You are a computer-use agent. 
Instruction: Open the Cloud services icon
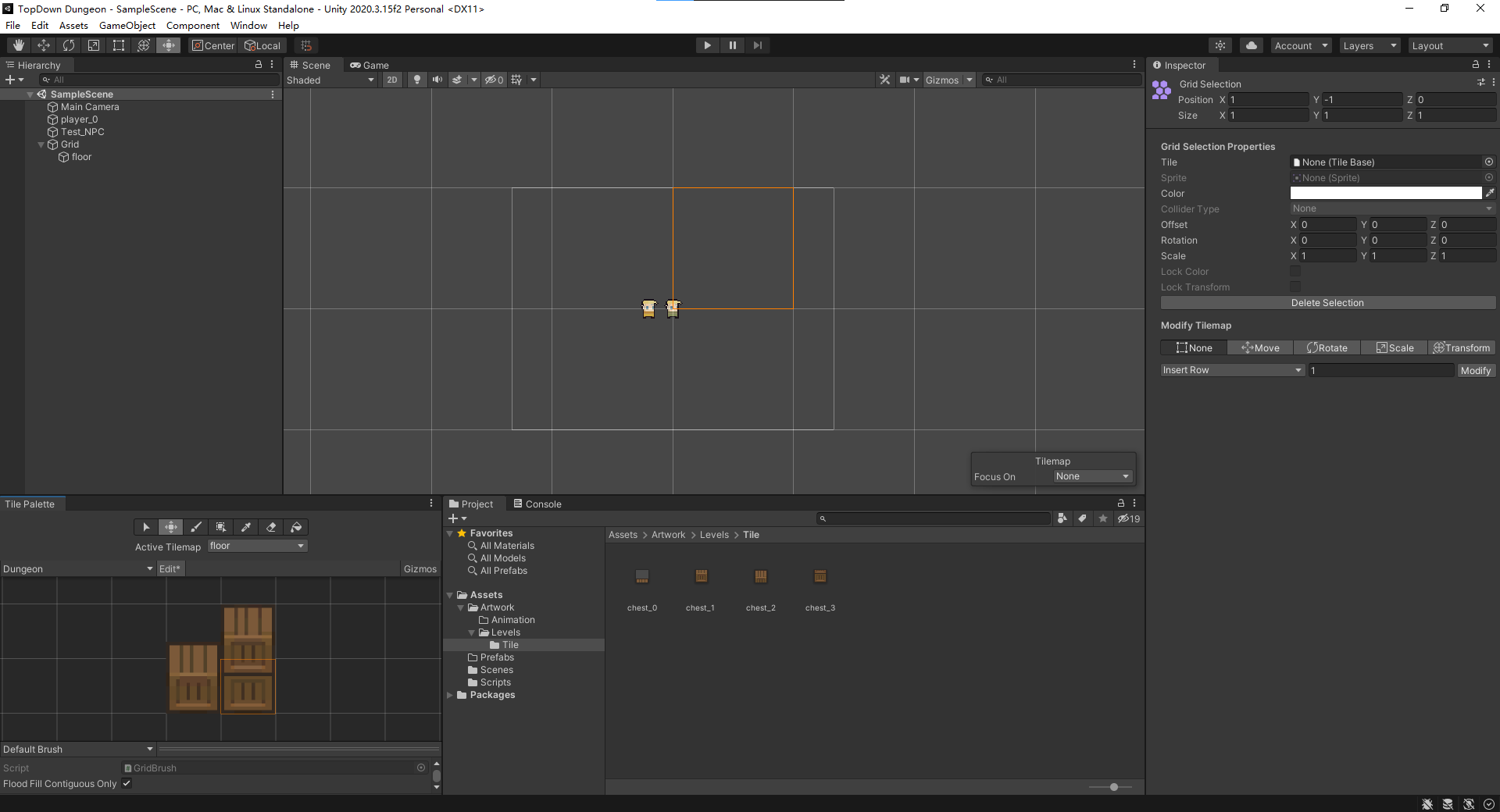[x=1252, y=45]
